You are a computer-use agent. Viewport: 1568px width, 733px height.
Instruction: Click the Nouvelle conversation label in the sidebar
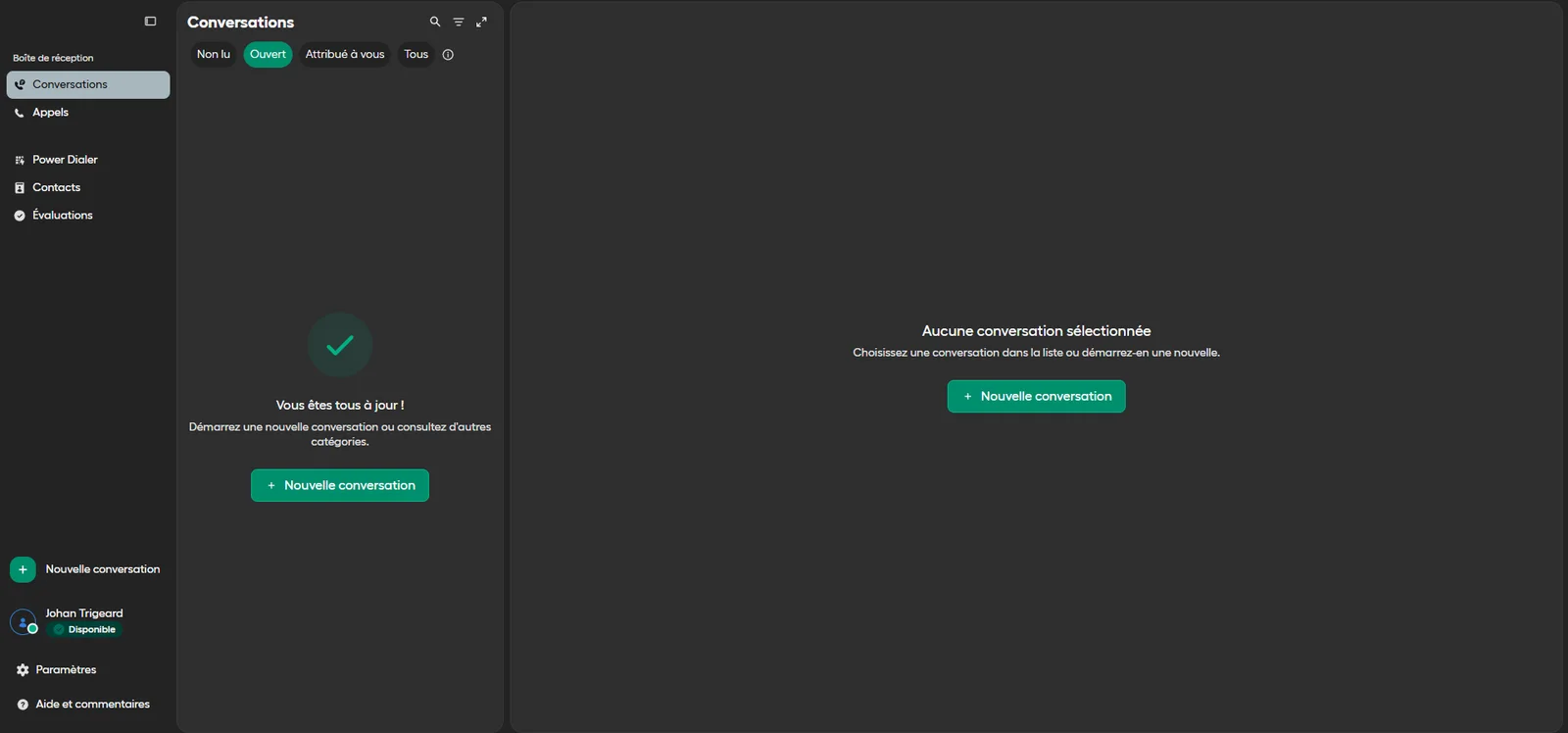[x=103, y=569]
